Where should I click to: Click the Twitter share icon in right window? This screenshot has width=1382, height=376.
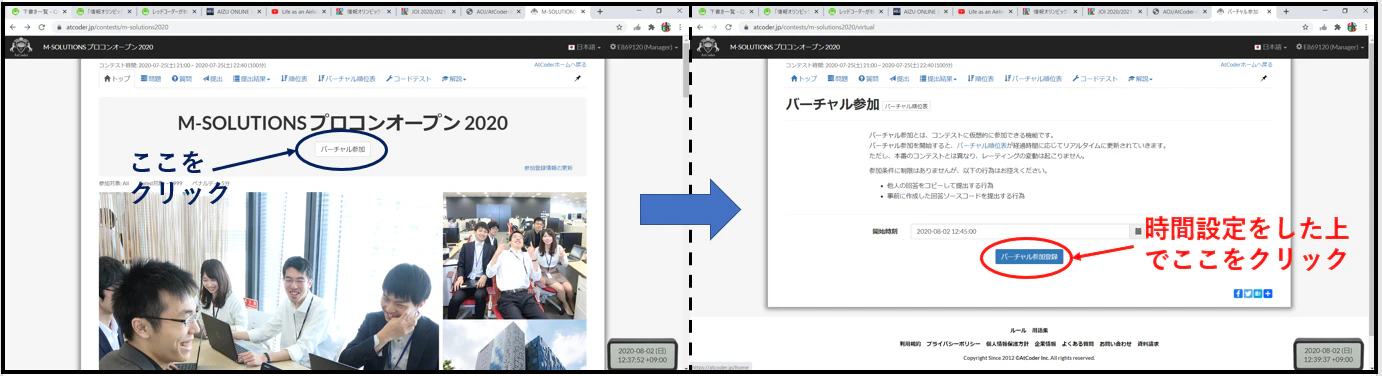(1248, 293)
